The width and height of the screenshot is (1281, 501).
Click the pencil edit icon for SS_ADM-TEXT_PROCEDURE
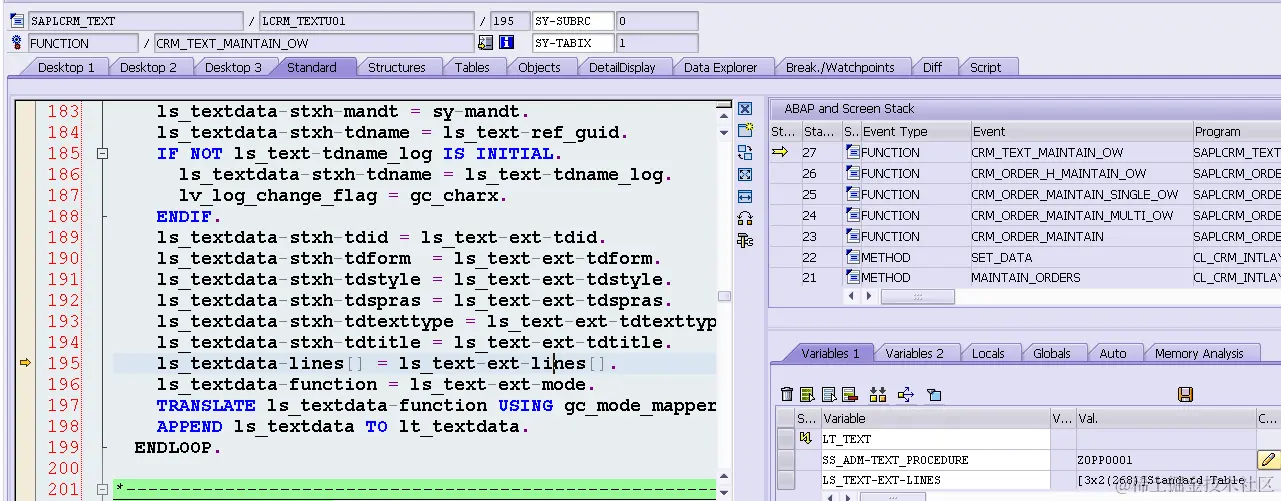tap(1267, 460)
